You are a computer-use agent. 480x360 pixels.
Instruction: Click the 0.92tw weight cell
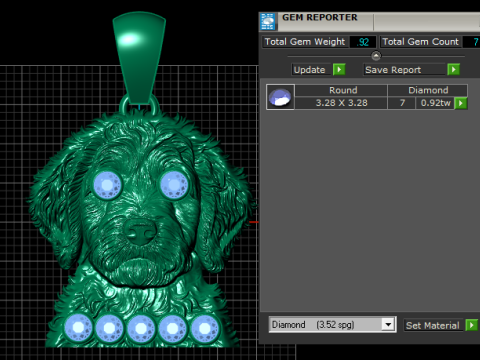tap(435, 103)
